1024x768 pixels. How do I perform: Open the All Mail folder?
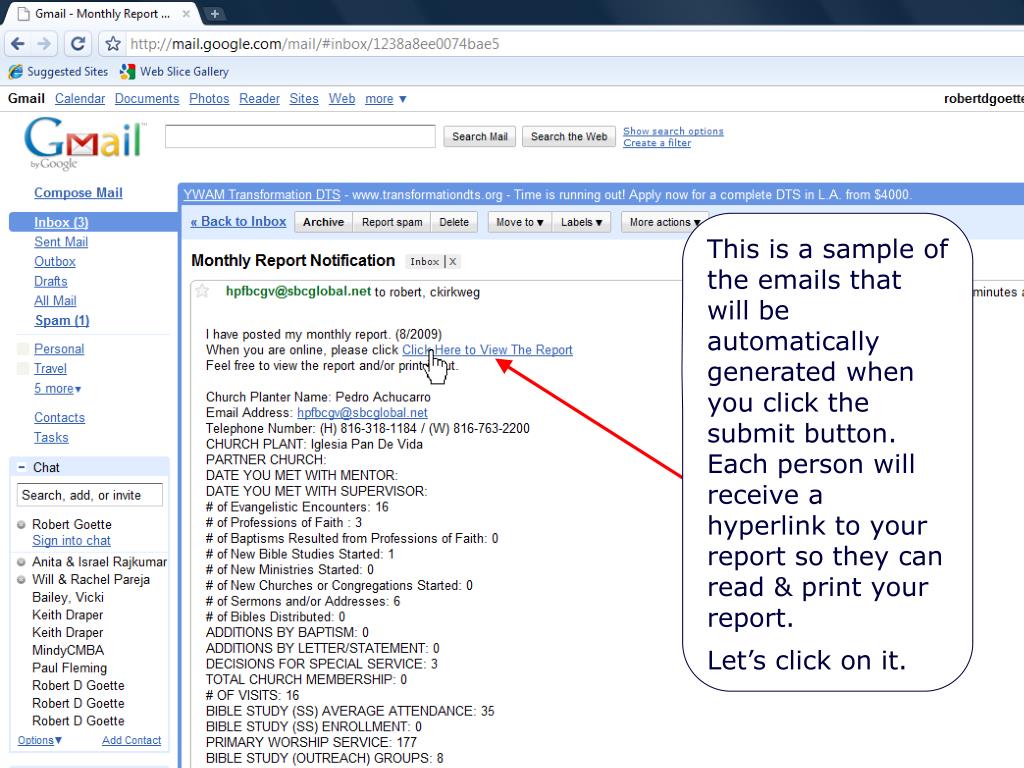click(56, 300)
